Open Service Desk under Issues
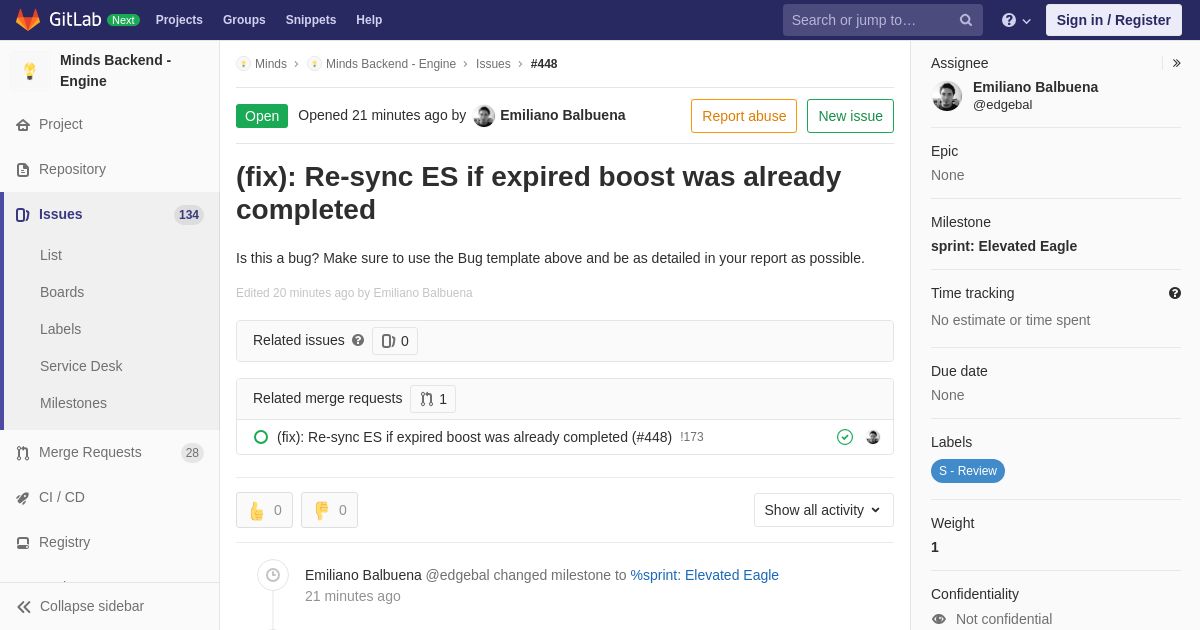Screen dimensions: 1200x630 81,366
